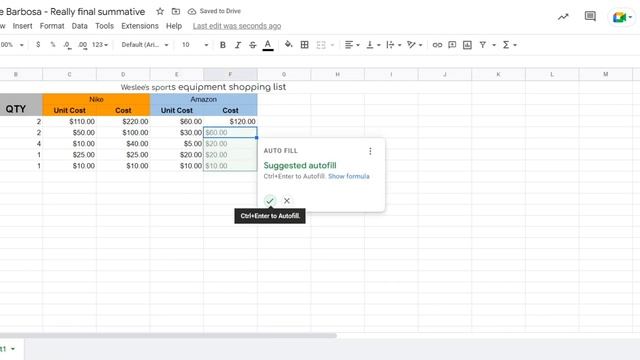
Task: Open the Extensions menu
Action: [x=140, y=26]
